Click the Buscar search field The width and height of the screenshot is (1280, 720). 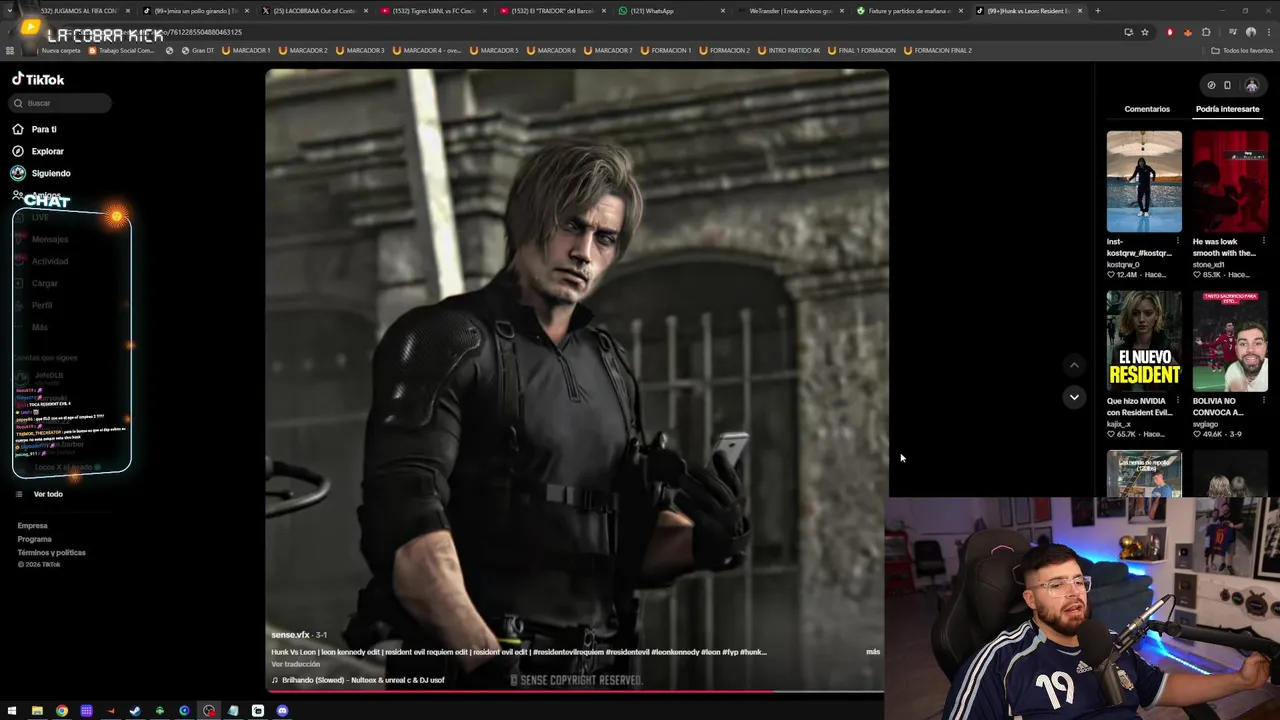(60, 103)
